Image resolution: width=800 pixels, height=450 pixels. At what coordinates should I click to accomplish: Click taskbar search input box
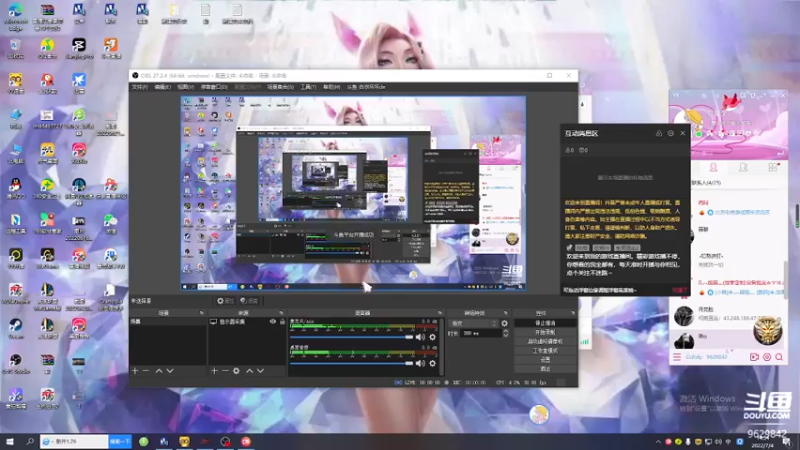74,441
